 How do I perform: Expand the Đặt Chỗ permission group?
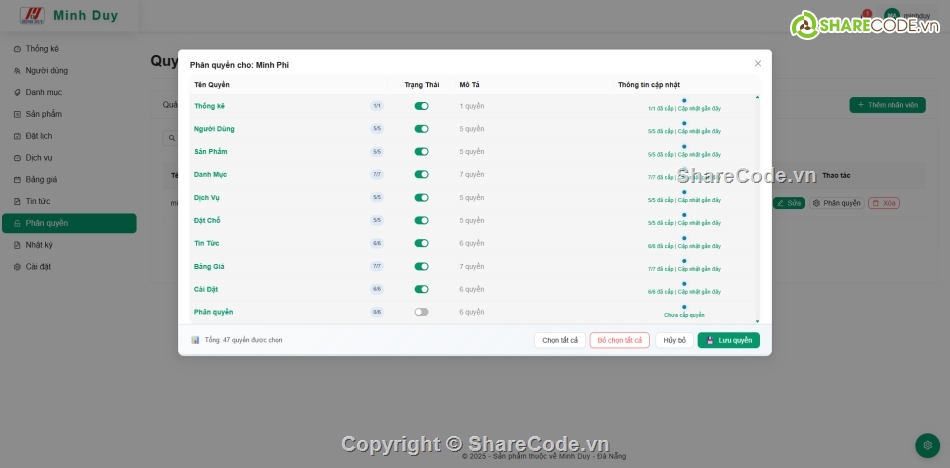coord(207,221)
